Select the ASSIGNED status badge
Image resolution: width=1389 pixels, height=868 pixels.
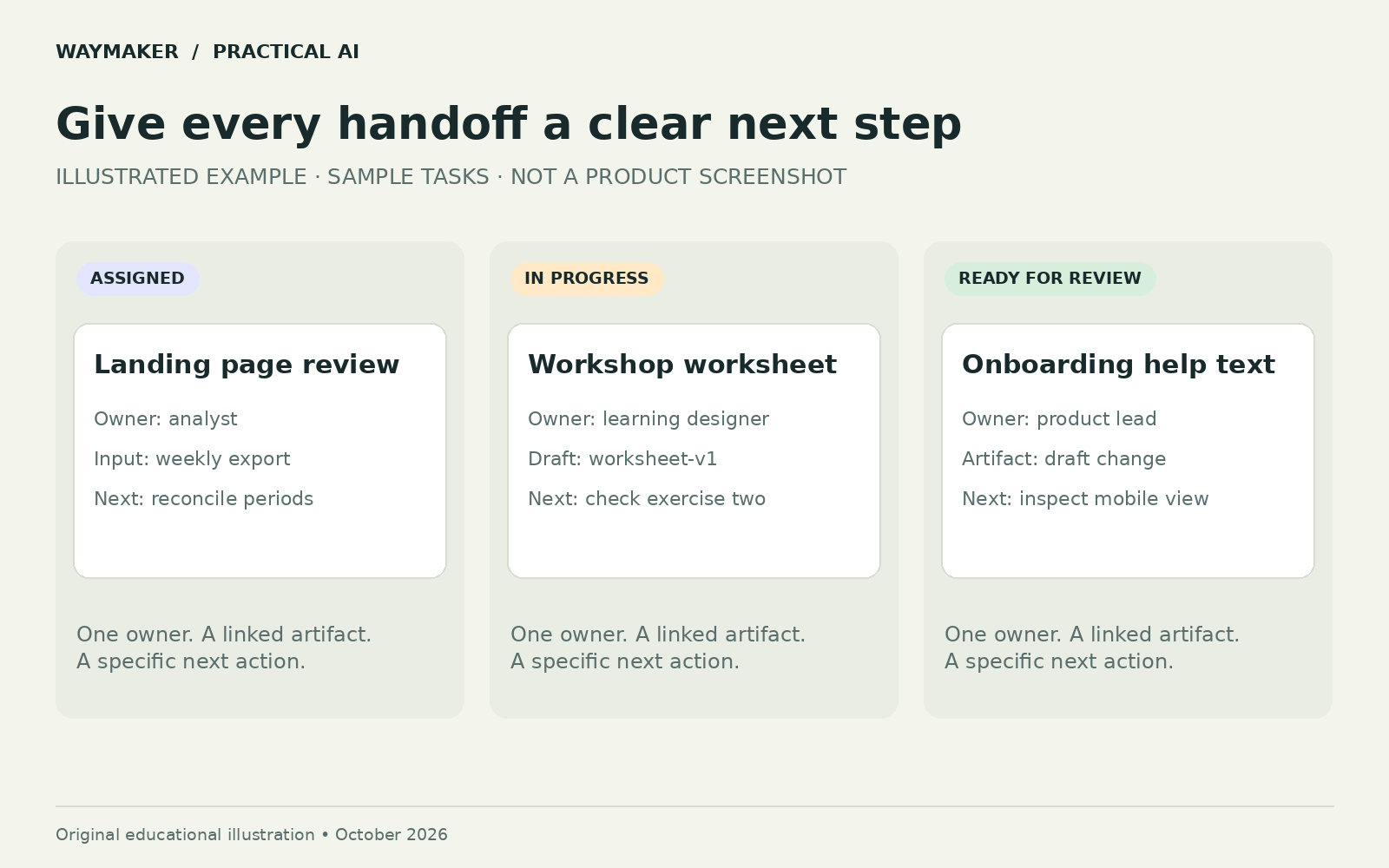[x=138, y=279]
